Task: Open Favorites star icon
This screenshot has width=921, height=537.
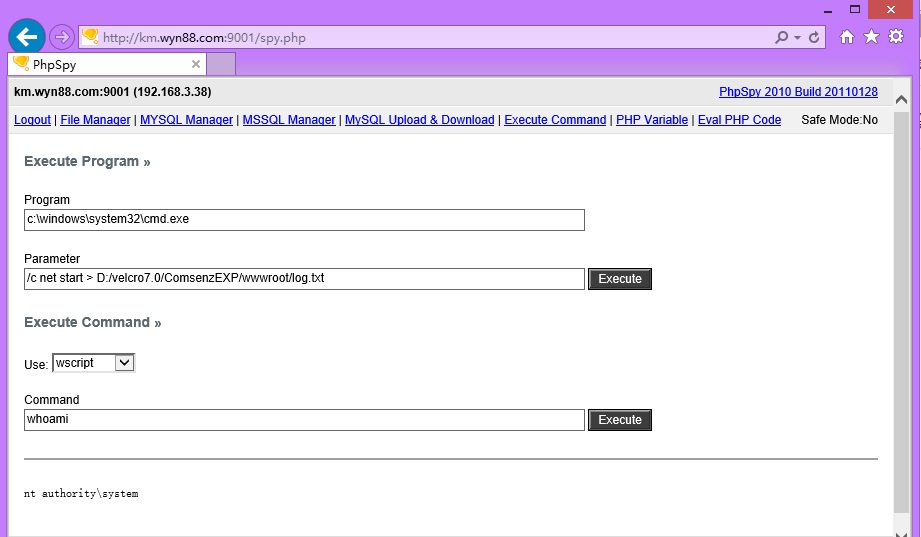Action: 871,37
